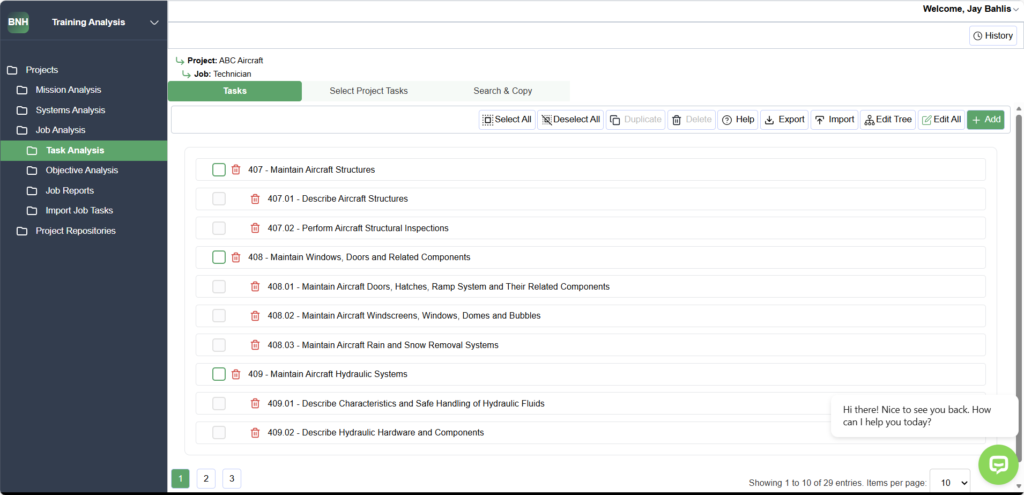Click the BNH logo icon
The height and width of the screenshot is (495, 1024).
[x=19, y=22]
